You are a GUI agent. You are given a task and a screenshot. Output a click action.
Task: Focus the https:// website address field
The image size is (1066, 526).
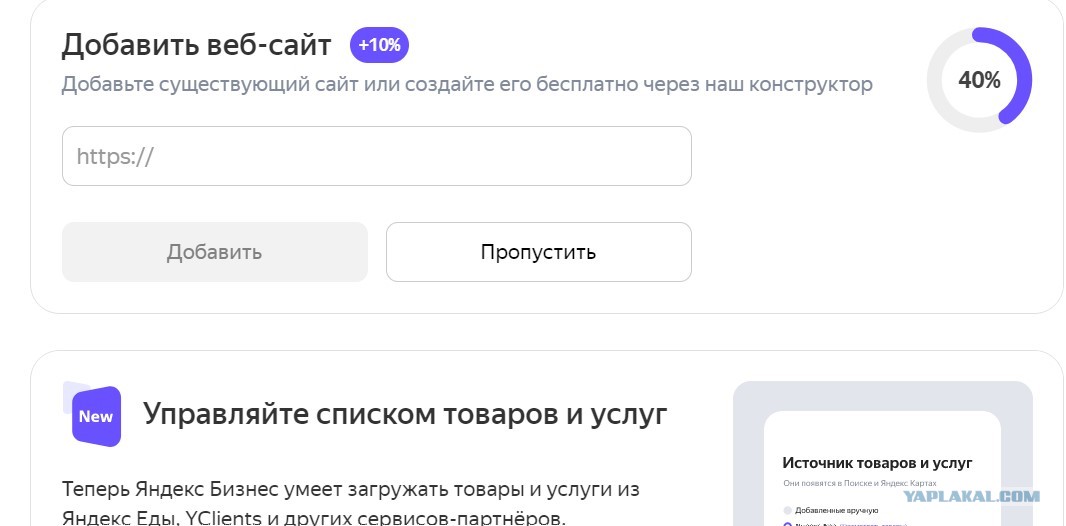377,156
